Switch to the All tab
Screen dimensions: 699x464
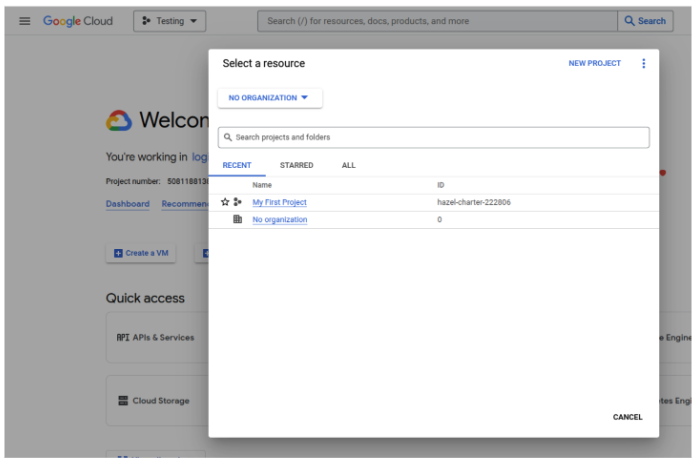(348, 165)
